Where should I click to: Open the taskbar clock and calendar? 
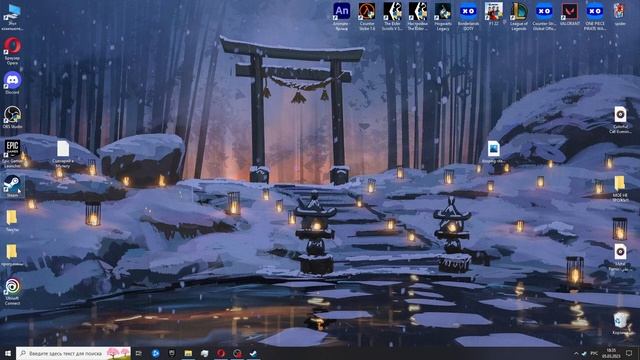click(611, 353)
